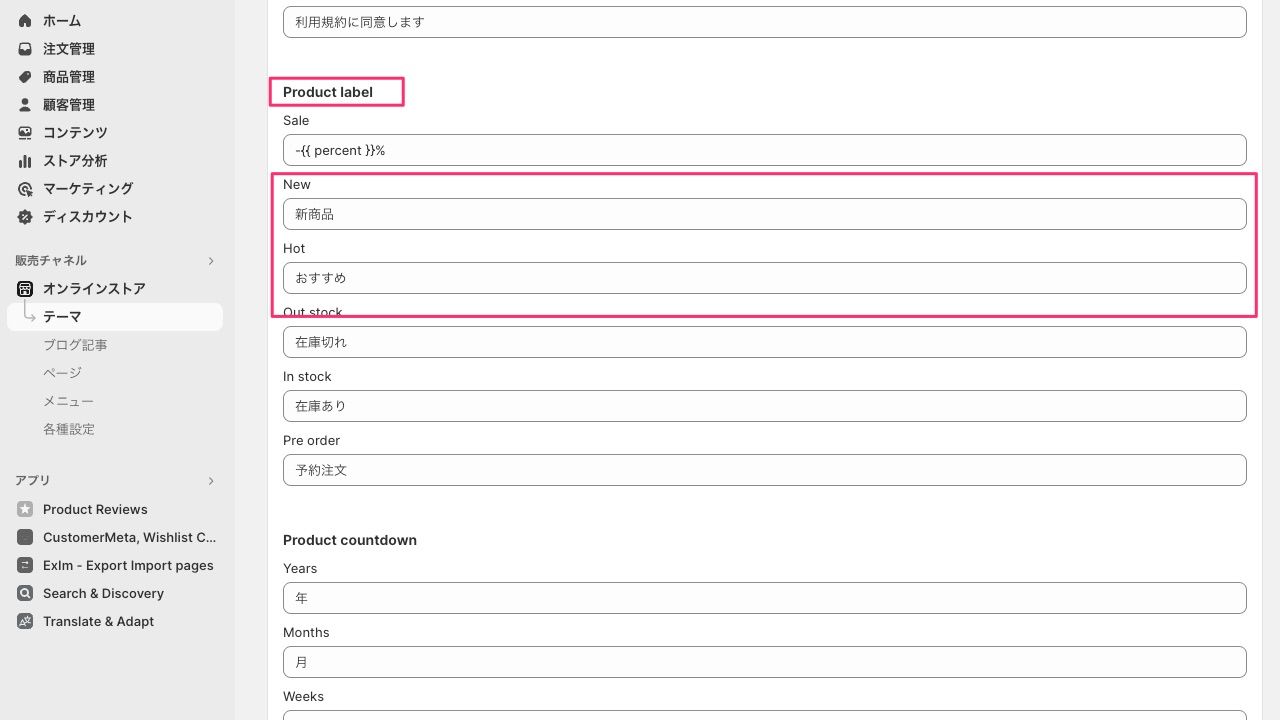1280x720 pixels.
Task: Click the Search & Discovery app icon
Action: pos(25,593)
